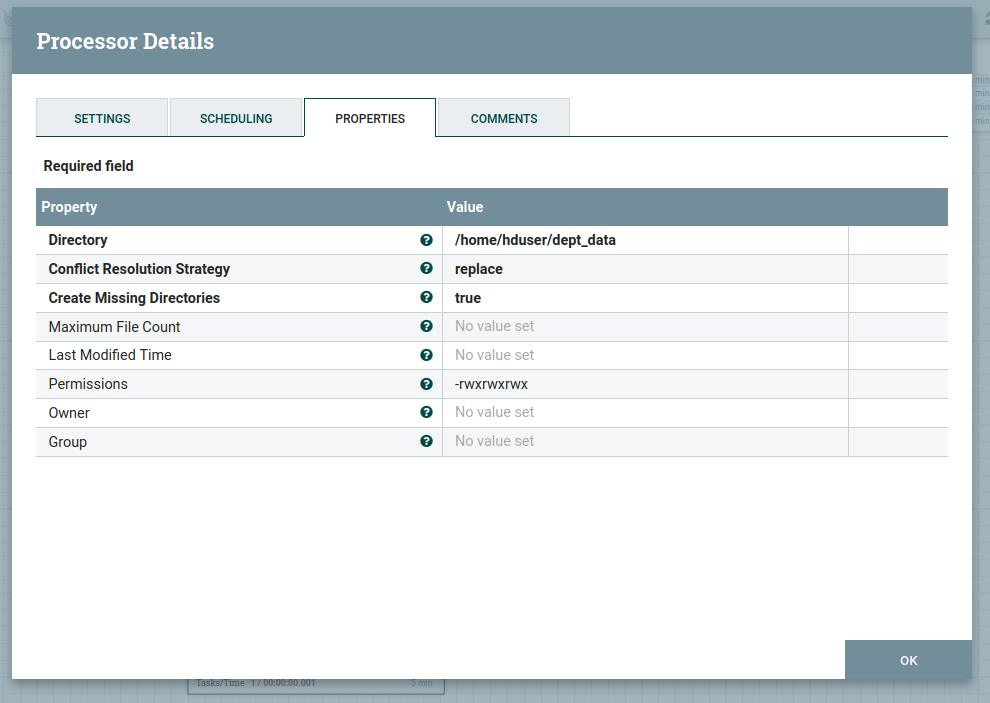Click the Property column header
Viewport: 990px width, 703px height.
[69, 207]
